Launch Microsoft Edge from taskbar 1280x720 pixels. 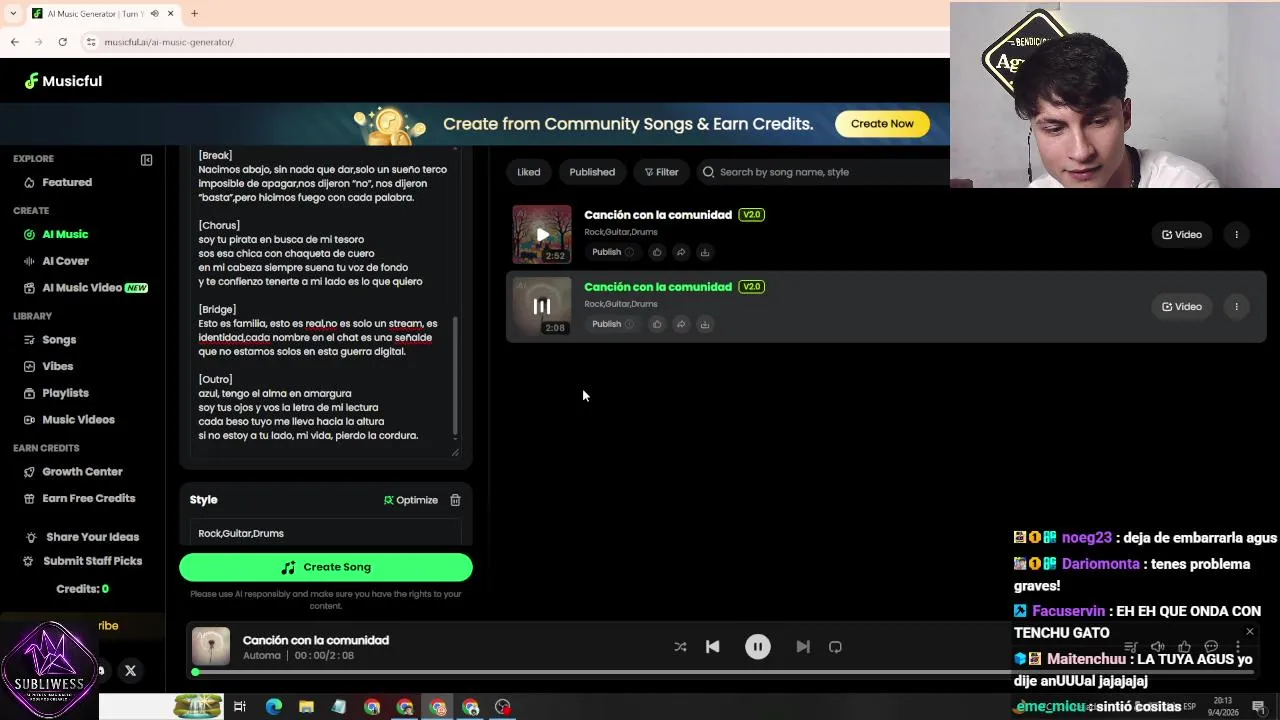(x=274, y=707)
